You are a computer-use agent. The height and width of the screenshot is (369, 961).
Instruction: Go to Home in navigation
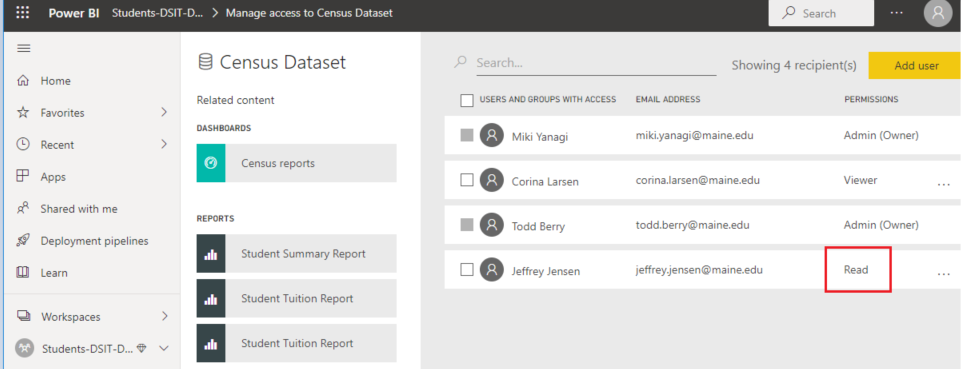[55, 81]
